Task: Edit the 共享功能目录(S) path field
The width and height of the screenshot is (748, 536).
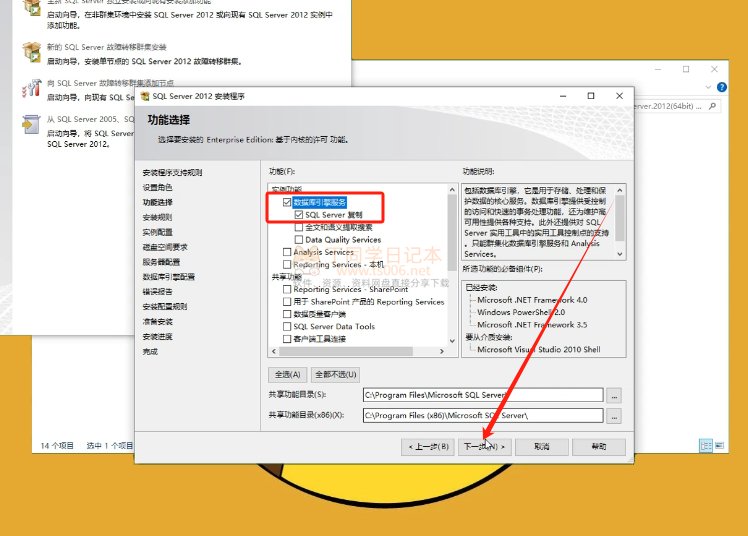Action: pyautogui.click(x=483, y=395)
